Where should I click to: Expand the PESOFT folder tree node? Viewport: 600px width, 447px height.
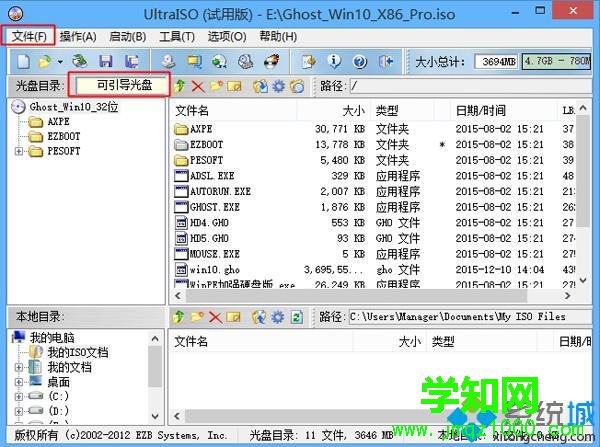[x=18, y=151]
